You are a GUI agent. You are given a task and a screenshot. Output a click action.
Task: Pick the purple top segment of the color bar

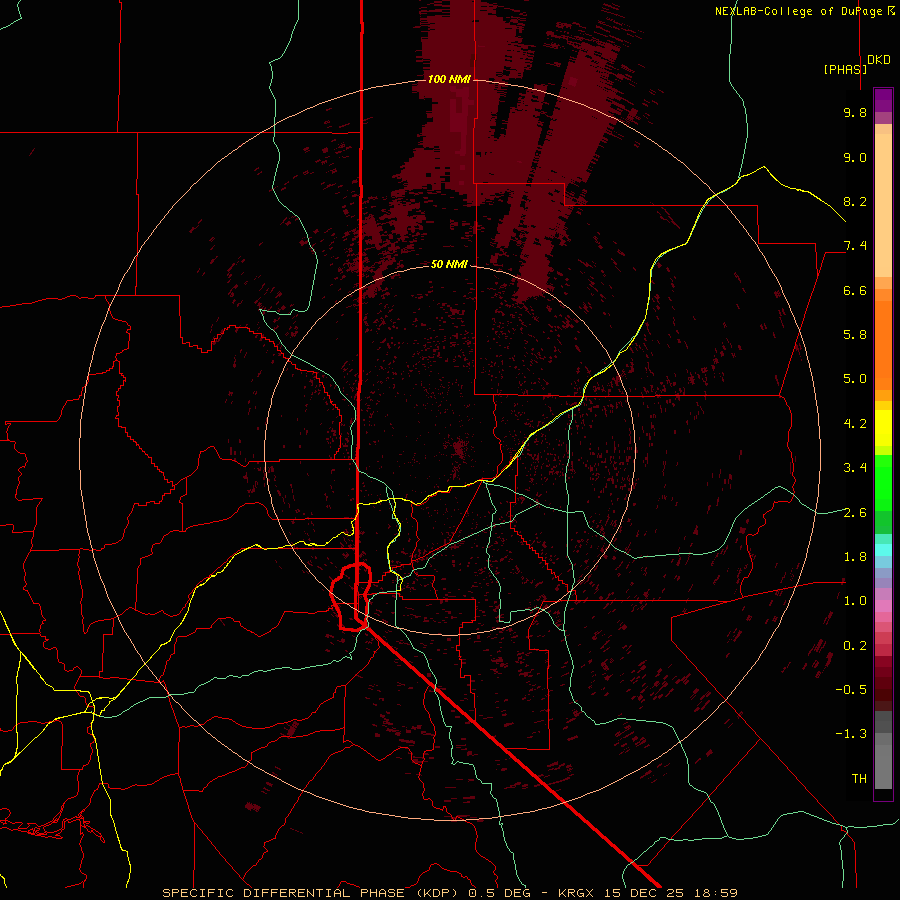[883, 100]
